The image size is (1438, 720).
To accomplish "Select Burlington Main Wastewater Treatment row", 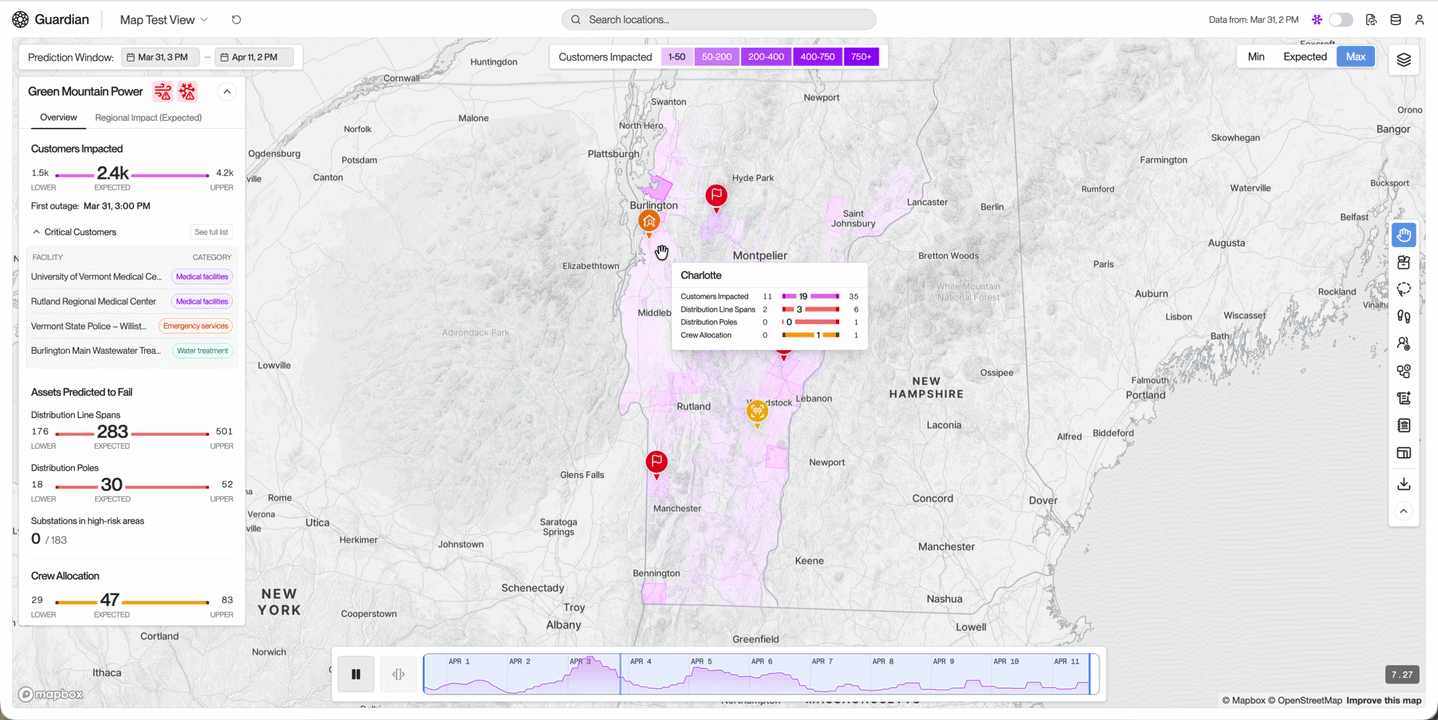I will (132, 351).
